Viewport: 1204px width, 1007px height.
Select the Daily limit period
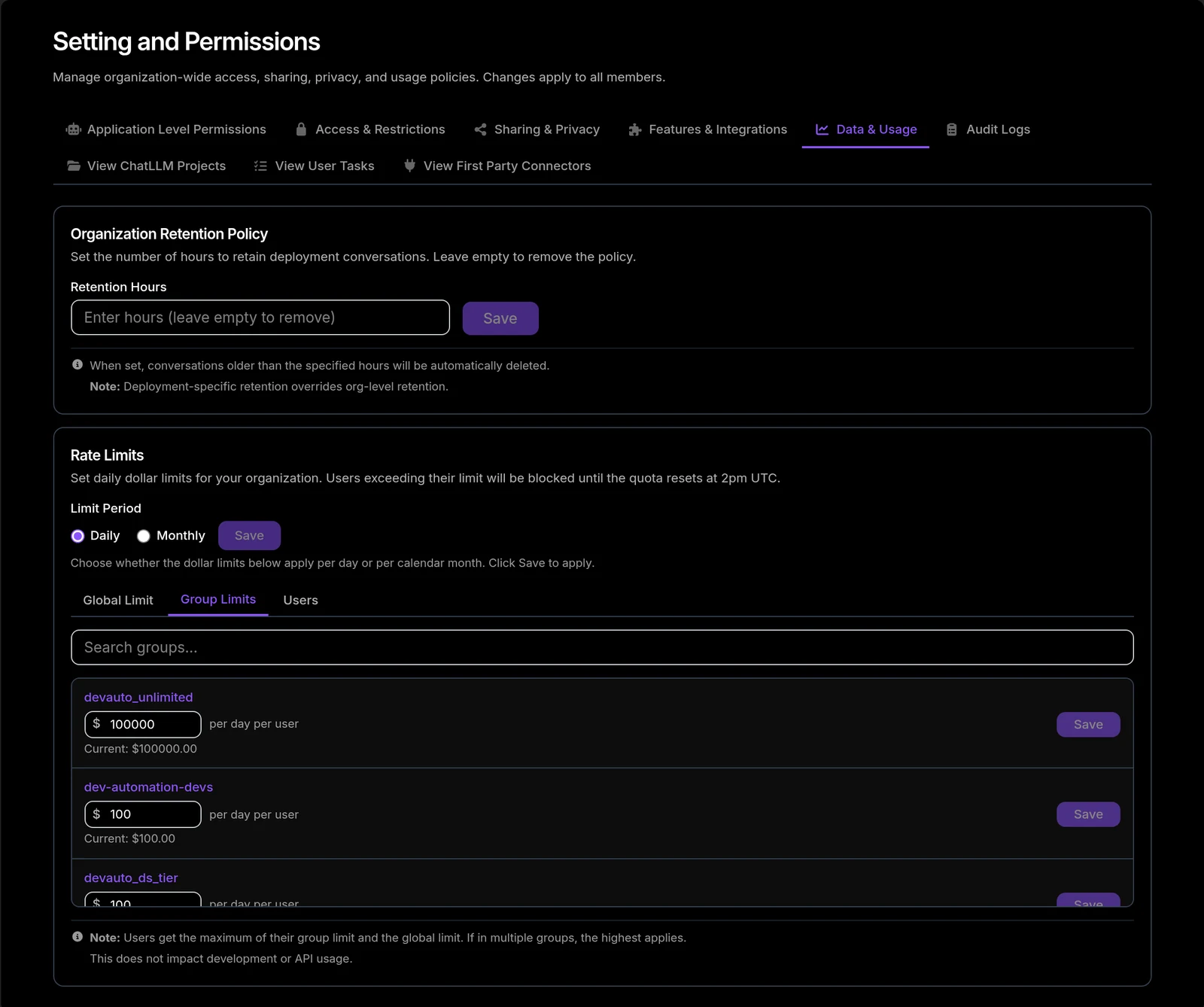point(78,536)
